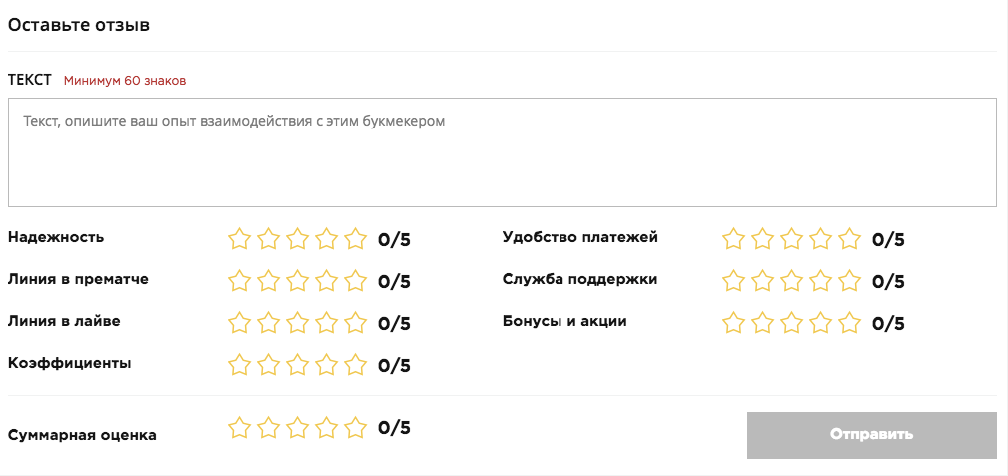Select the fourth star for Коэффициенты
Image resolution: width=1008 pixels, height=476 pixels.
pyautogui.click(x=326, y=365)
